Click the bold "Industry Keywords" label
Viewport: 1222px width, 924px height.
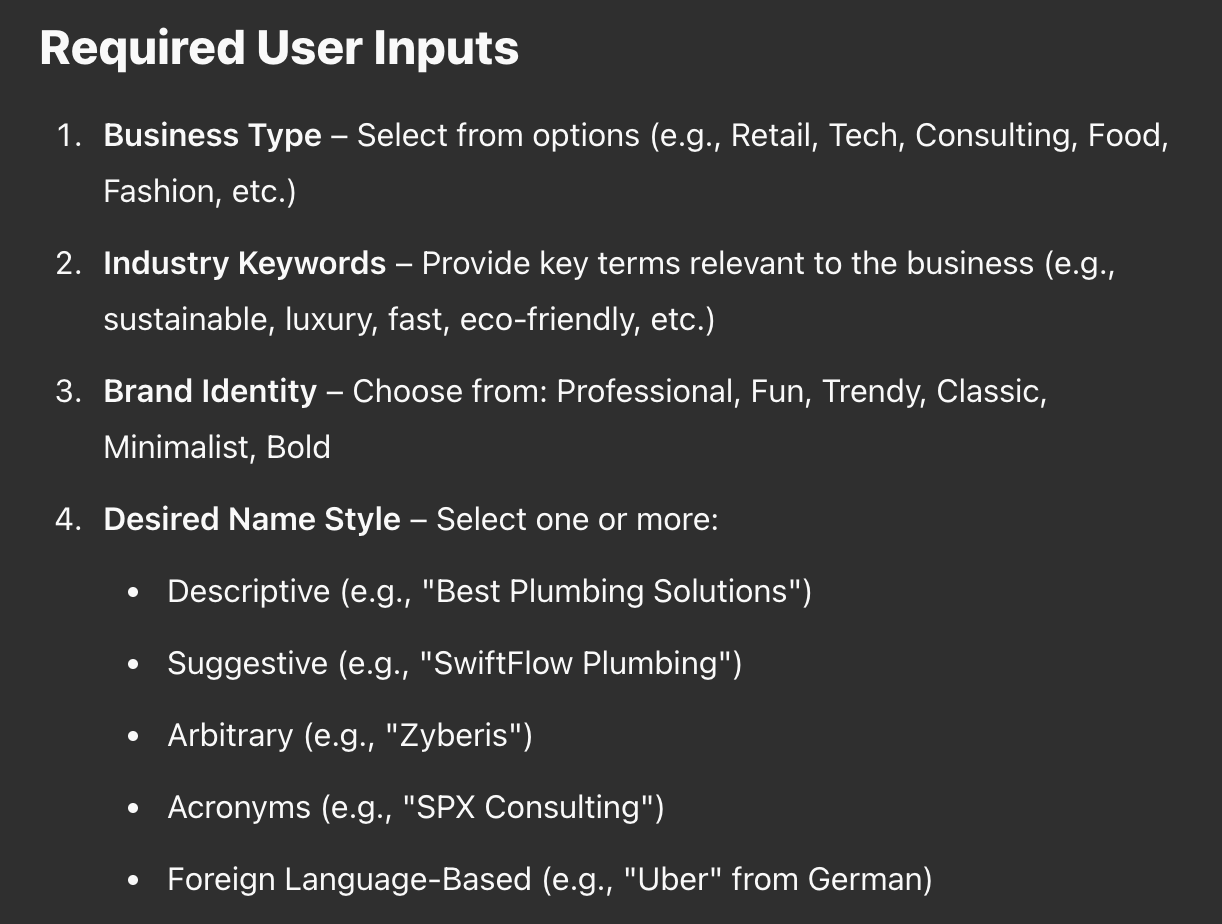[244, 263]
